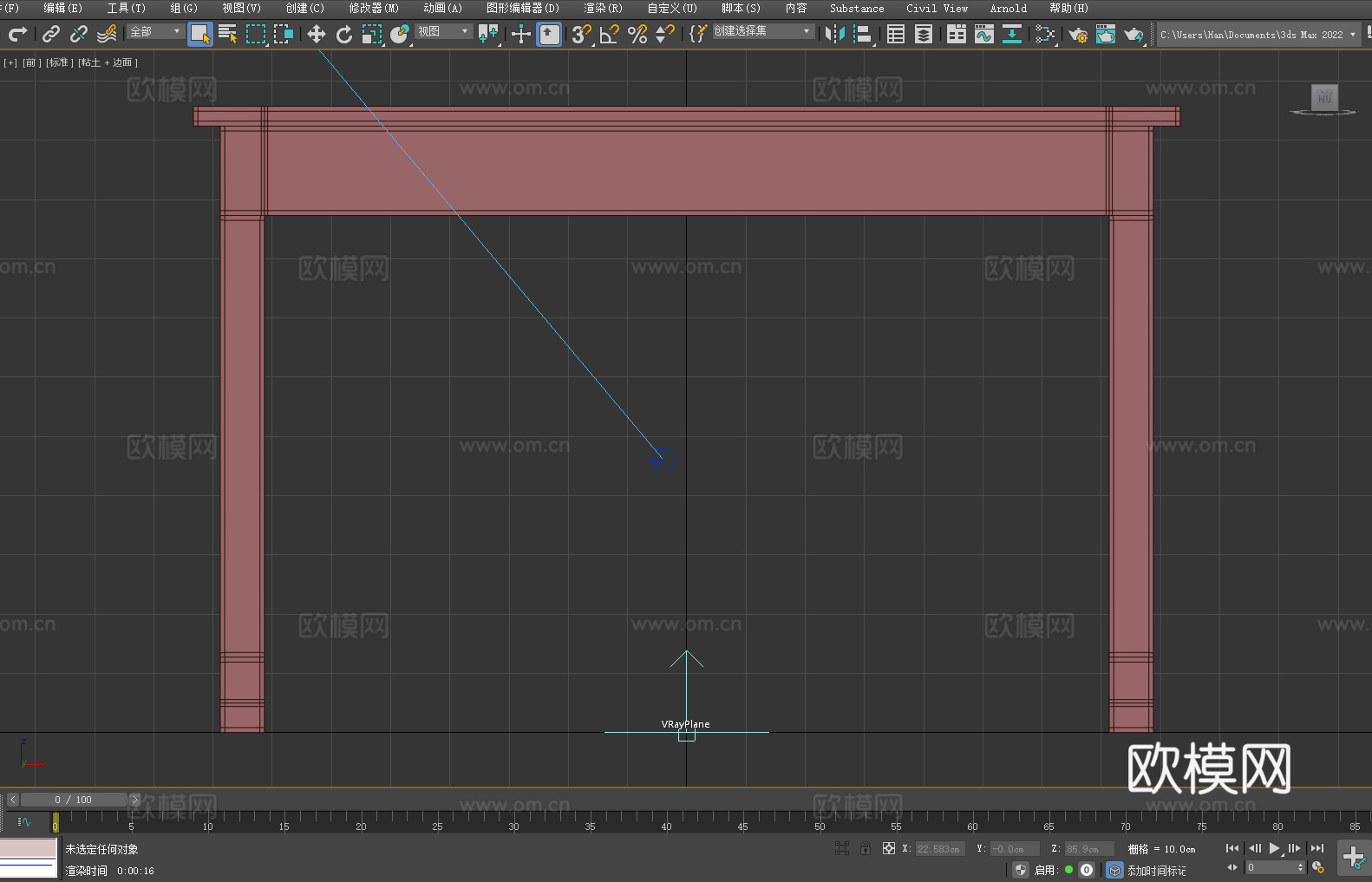Open Select by Name list icon
Image resolution: width=1372 pixels, height=882 pixels.
[227, 34]
